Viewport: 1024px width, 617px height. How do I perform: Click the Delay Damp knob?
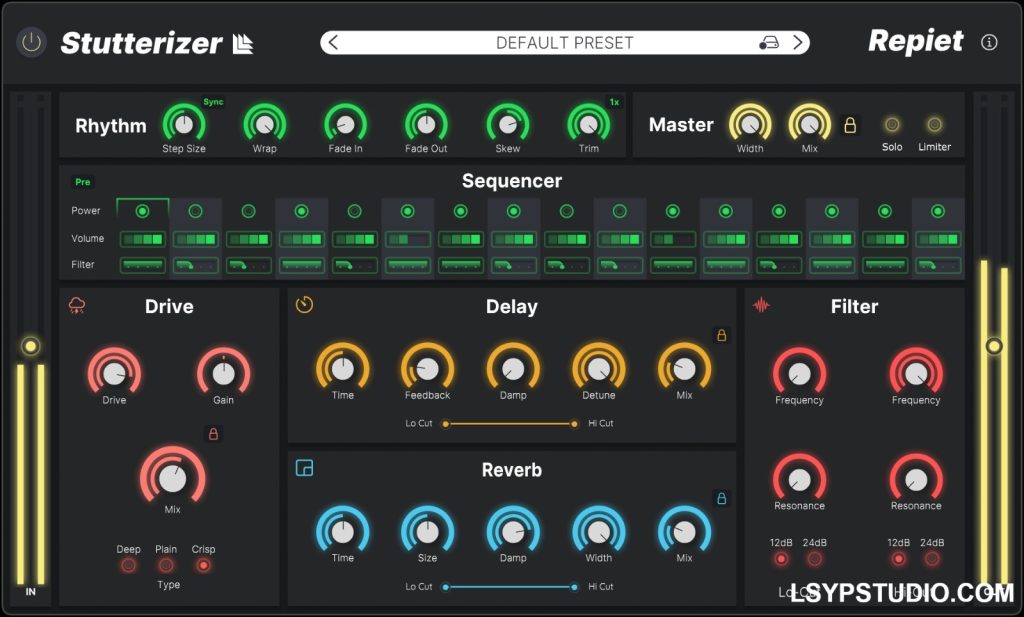point(513,368)
